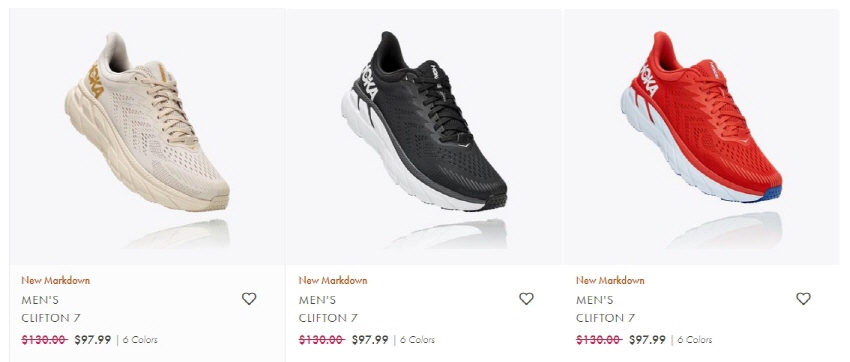The width and height of the screenshot is (850, 362).
Task: Click crossed-out $130.00 price under red shoe
Action: pos(598,340)
